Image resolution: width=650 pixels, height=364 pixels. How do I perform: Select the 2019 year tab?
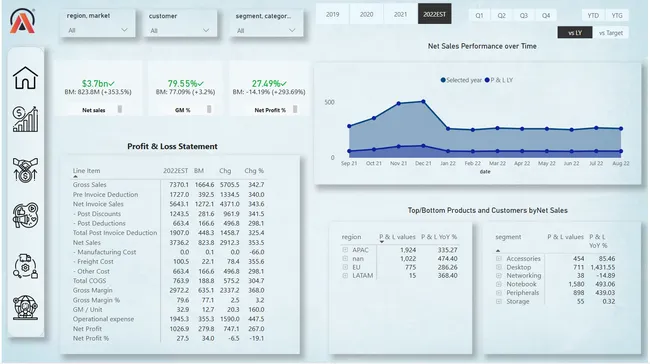[332, 14]
